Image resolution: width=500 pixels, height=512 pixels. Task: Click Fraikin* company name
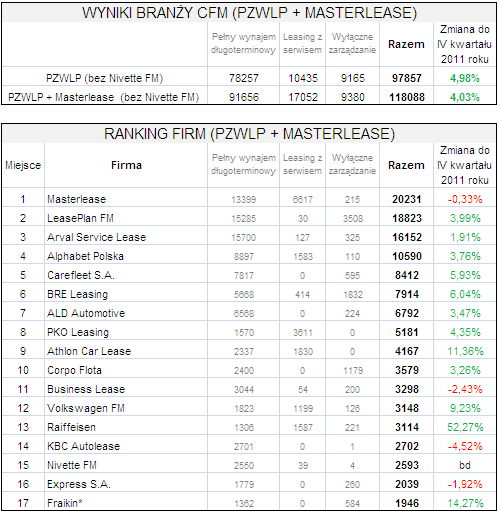pyautogui.click(x=65, y=503)
